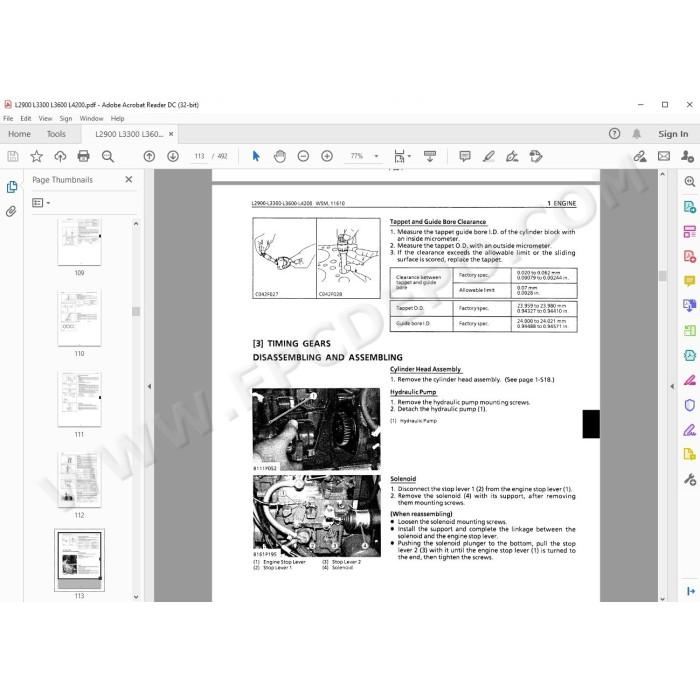Click the Save file icon

pyautogui.click(x=13, y=156)
